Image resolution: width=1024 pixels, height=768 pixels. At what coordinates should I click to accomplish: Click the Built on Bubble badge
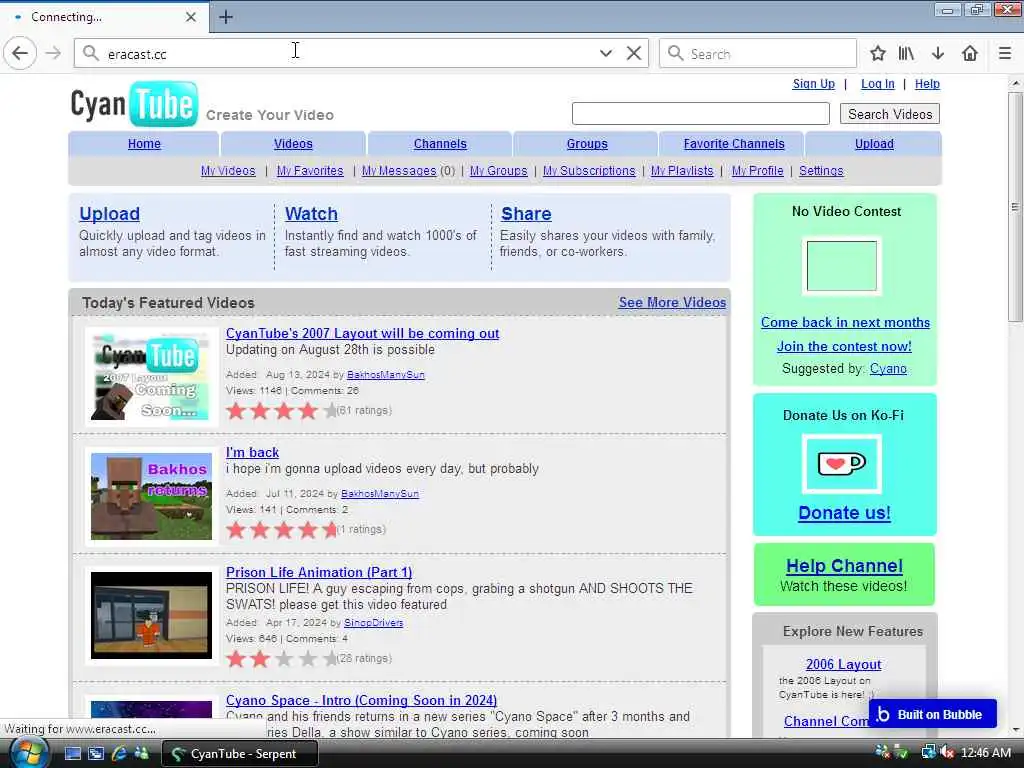(x=933, y=714)
